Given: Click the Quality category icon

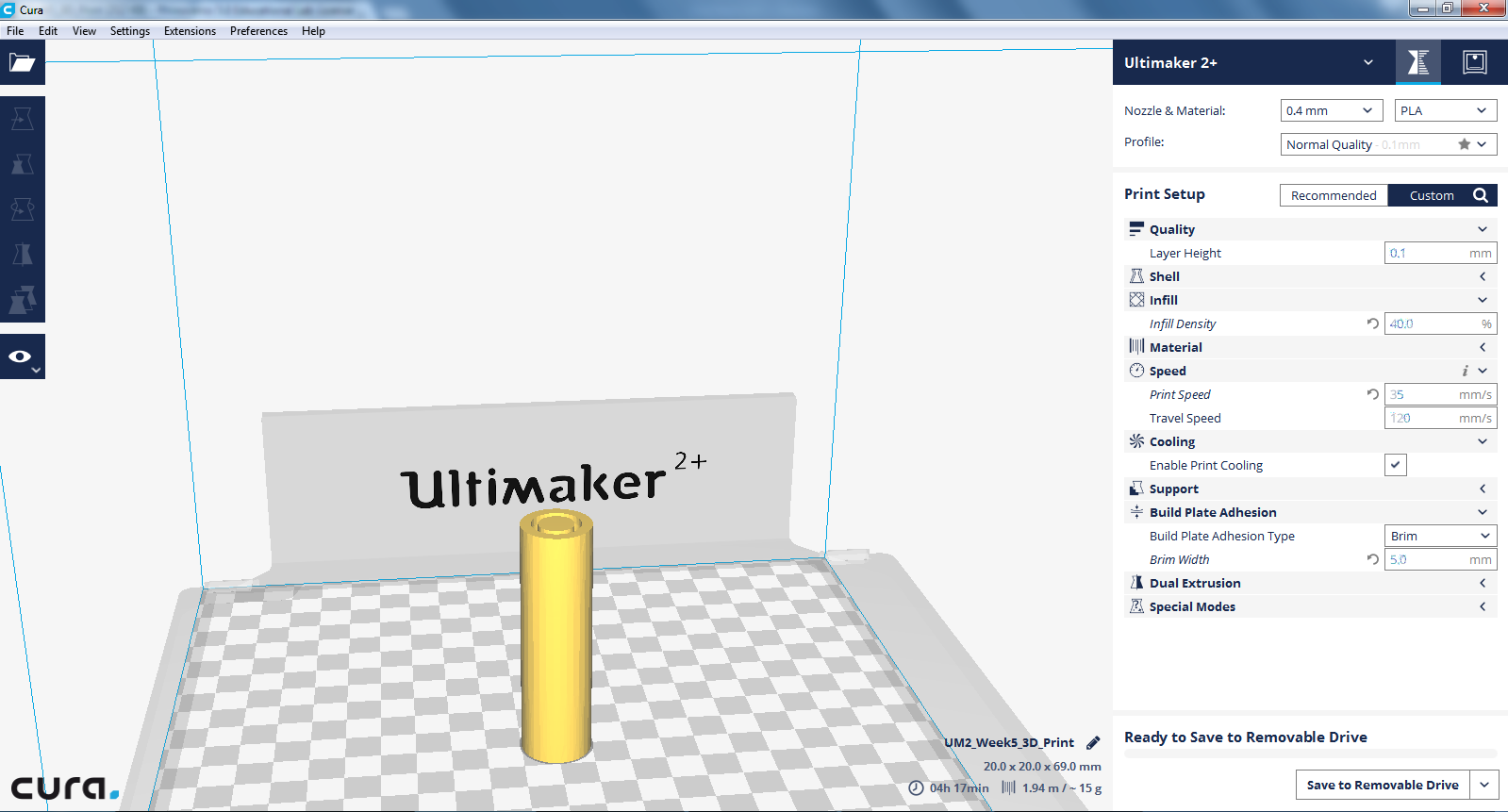Looking at the screenshot, I should [x=1136, y=229].
